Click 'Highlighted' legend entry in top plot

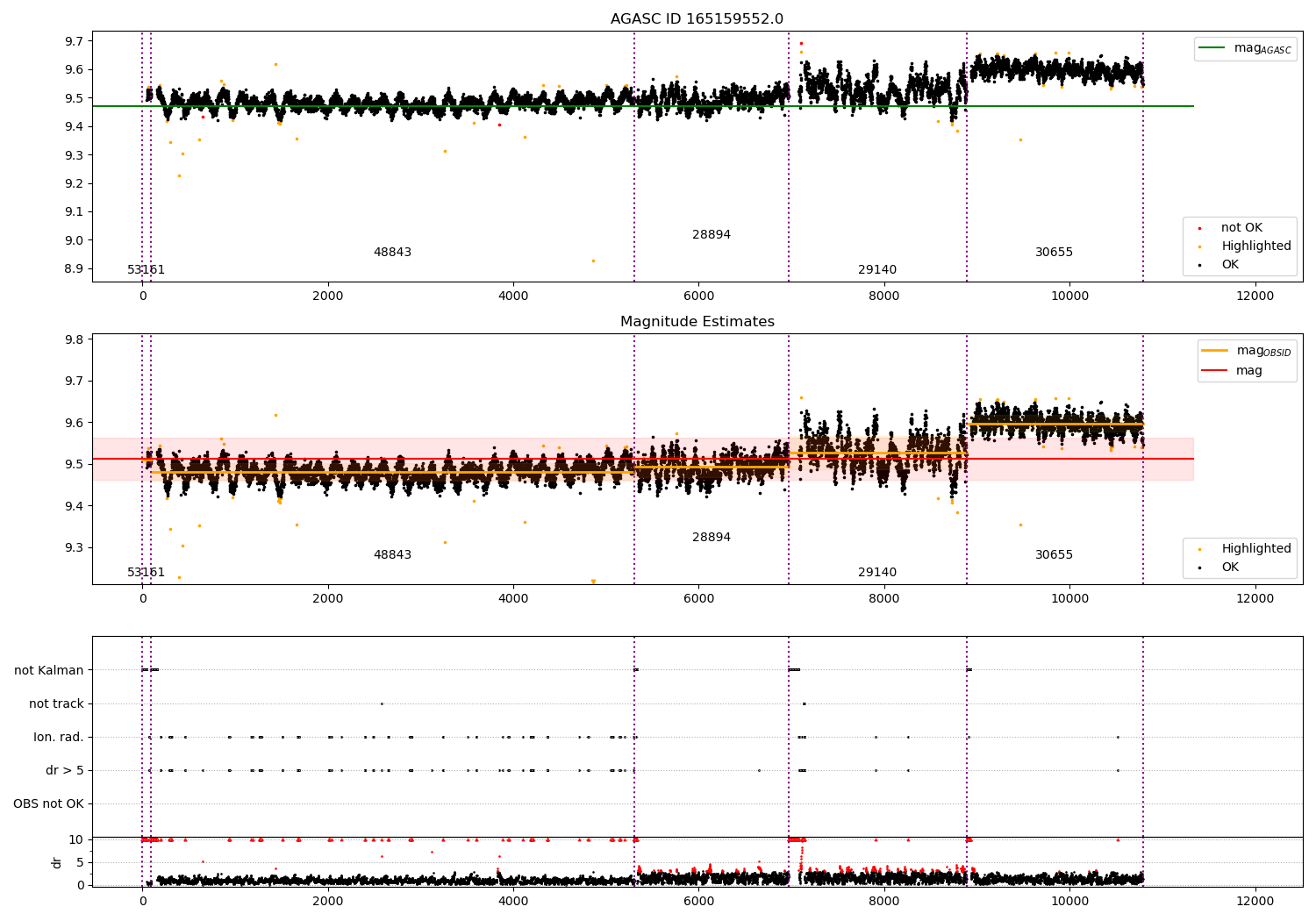[1256, 246]
